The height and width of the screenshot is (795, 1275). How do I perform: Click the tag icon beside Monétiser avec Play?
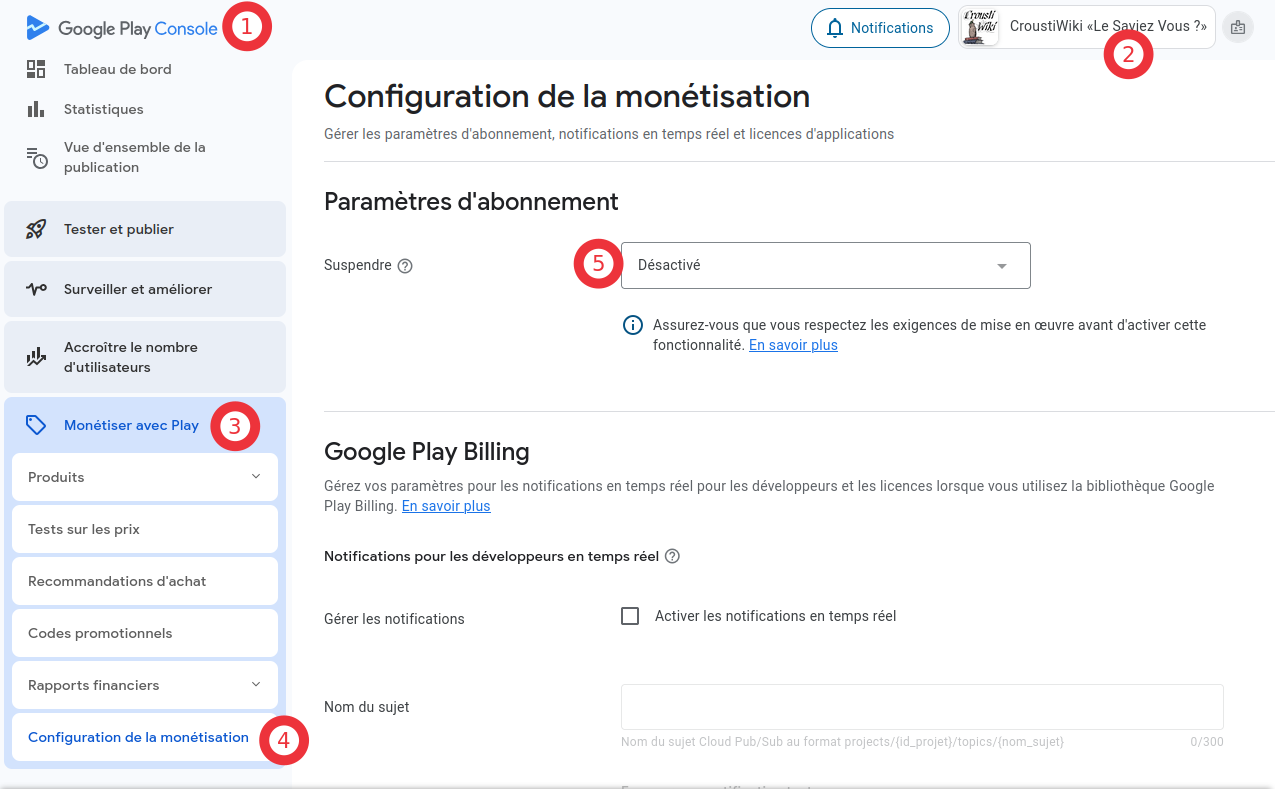click(x=36, y=425)
